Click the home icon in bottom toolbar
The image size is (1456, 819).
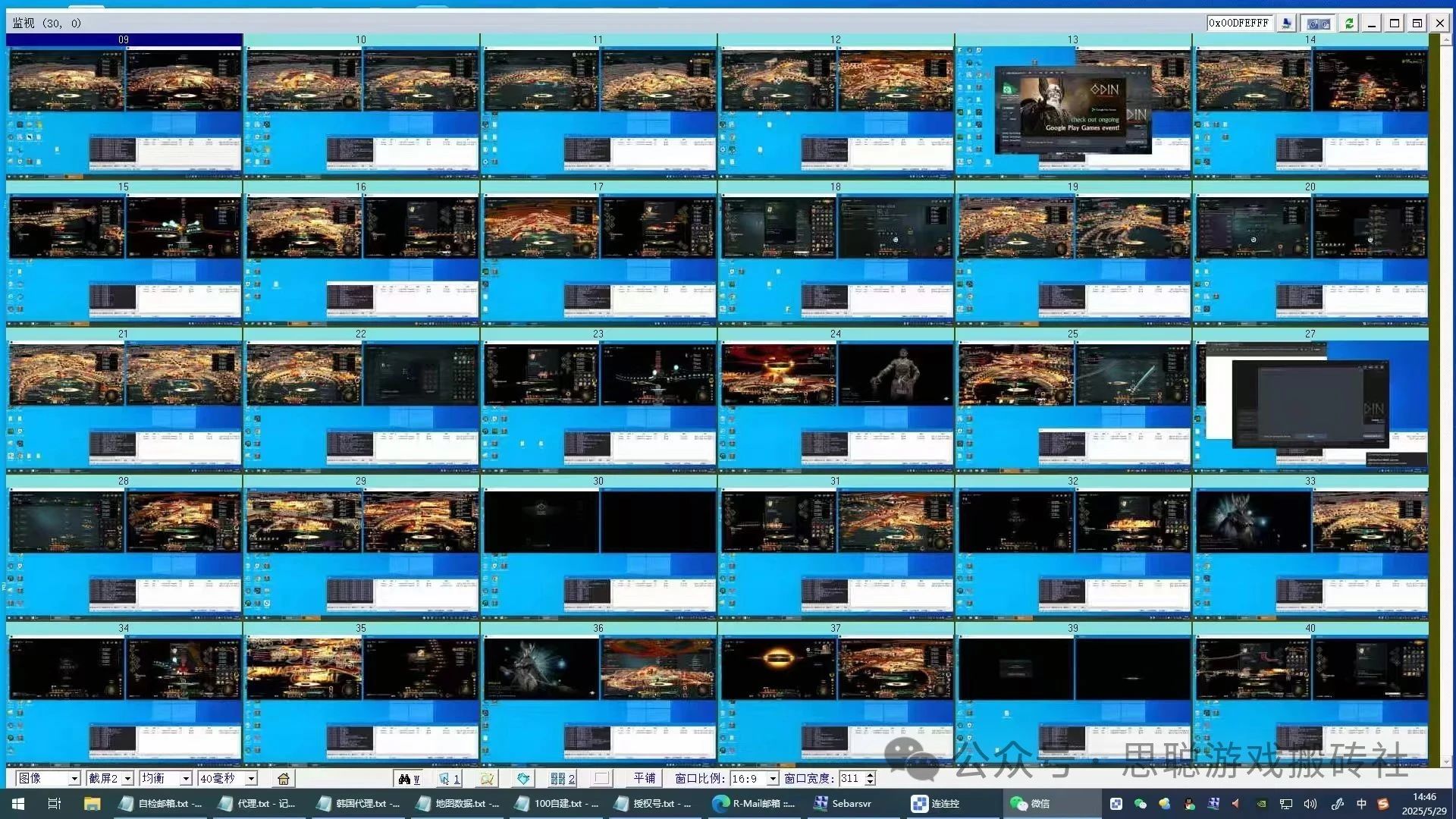[x=284, y=779]
